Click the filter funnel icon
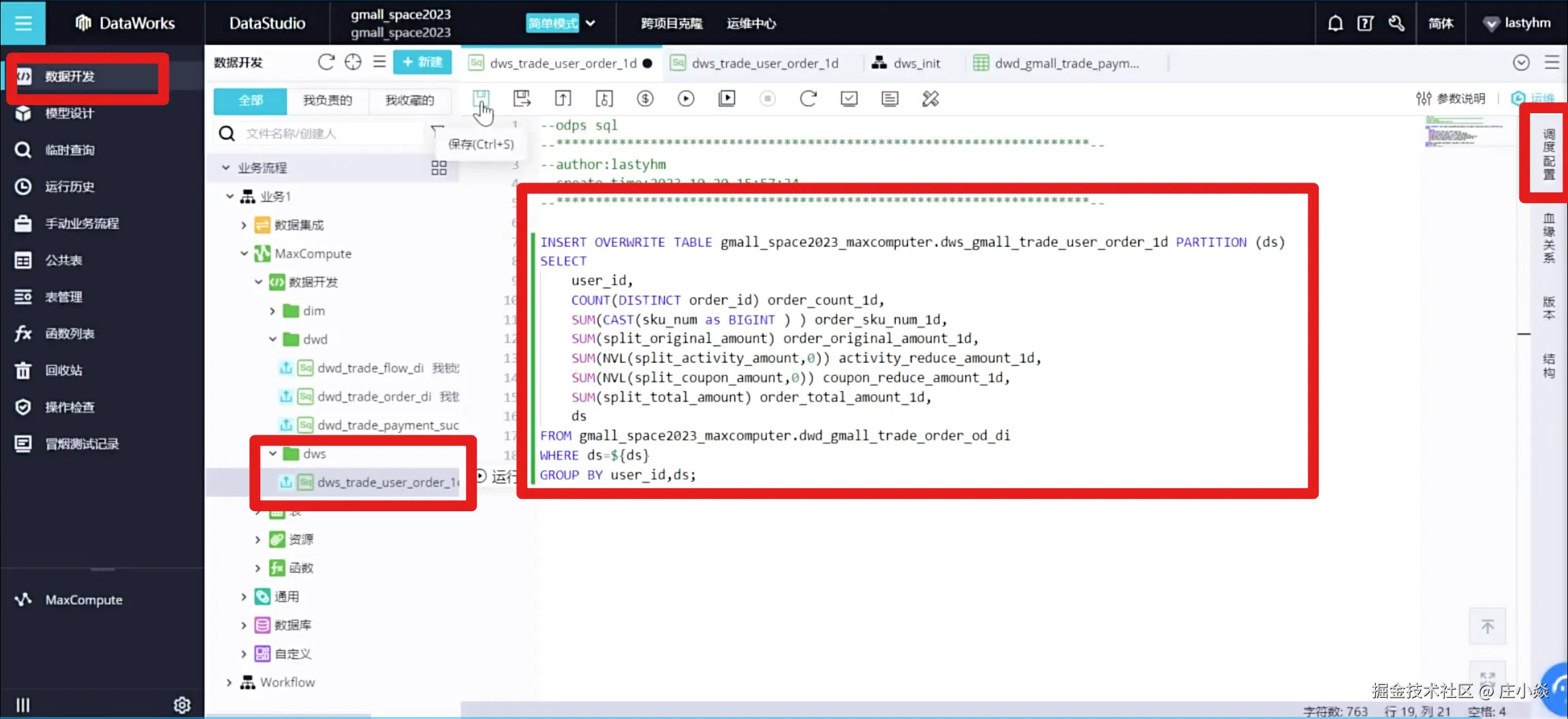 [x=437, y=131]
